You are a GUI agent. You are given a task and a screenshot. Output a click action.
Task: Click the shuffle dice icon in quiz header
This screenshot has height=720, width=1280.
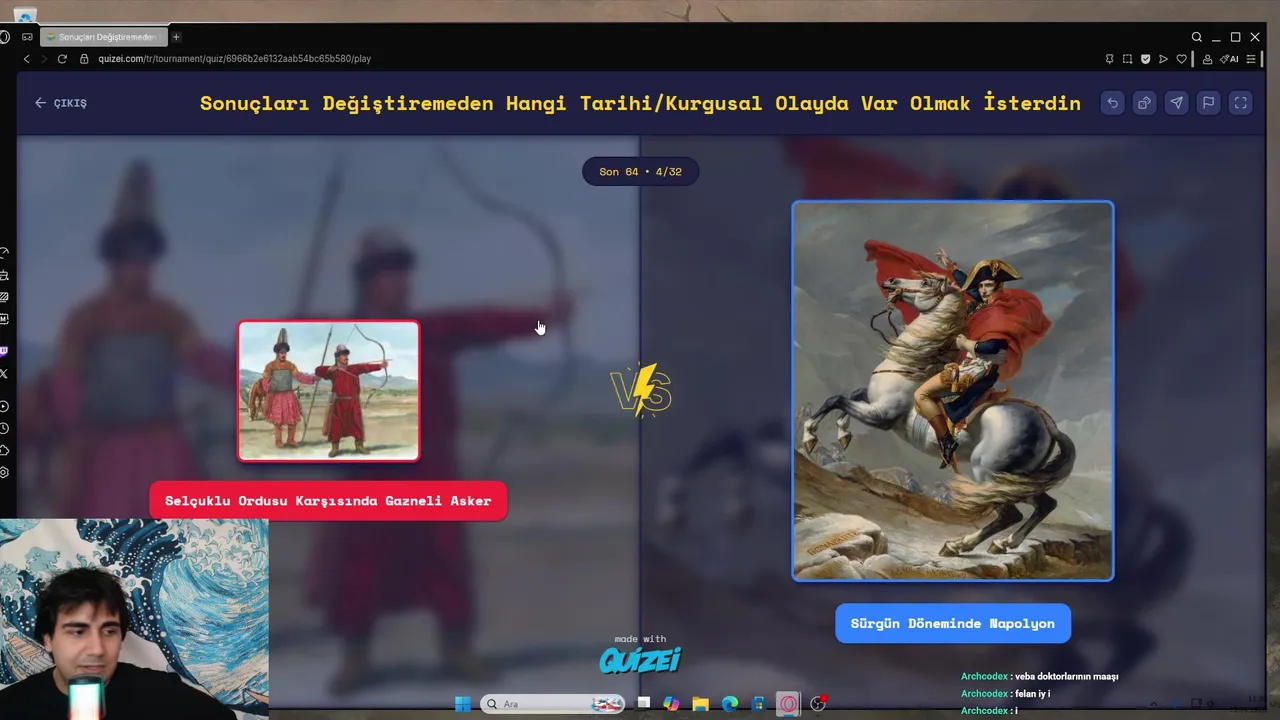tap(1144, 103)
